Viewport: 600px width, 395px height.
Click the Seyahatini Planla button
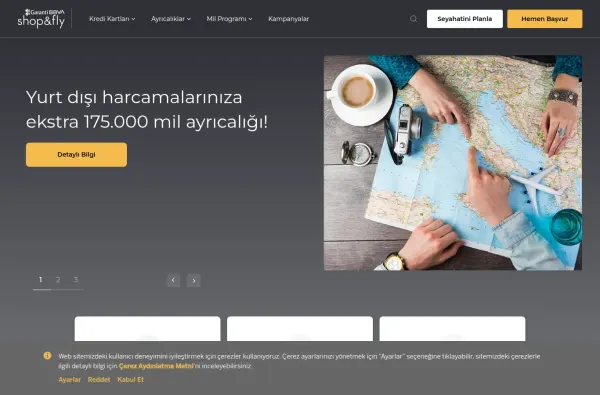(465, 19)
